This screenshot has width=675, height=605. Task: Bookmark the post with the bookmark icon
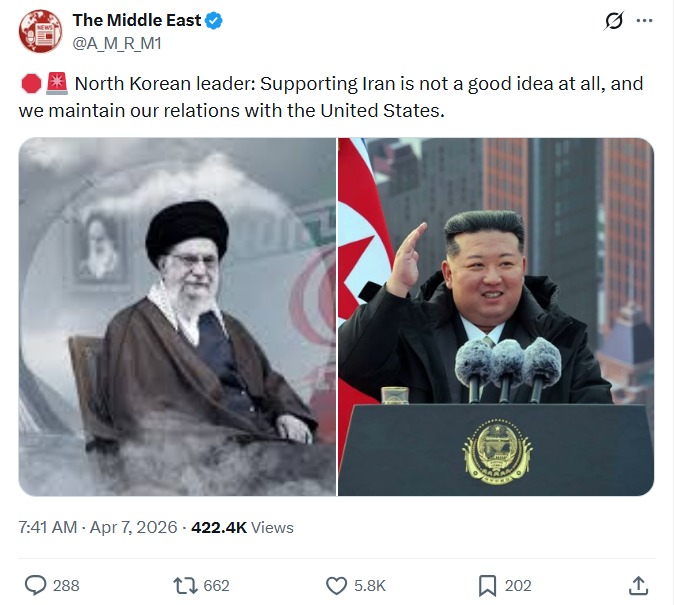pos(487,586)
